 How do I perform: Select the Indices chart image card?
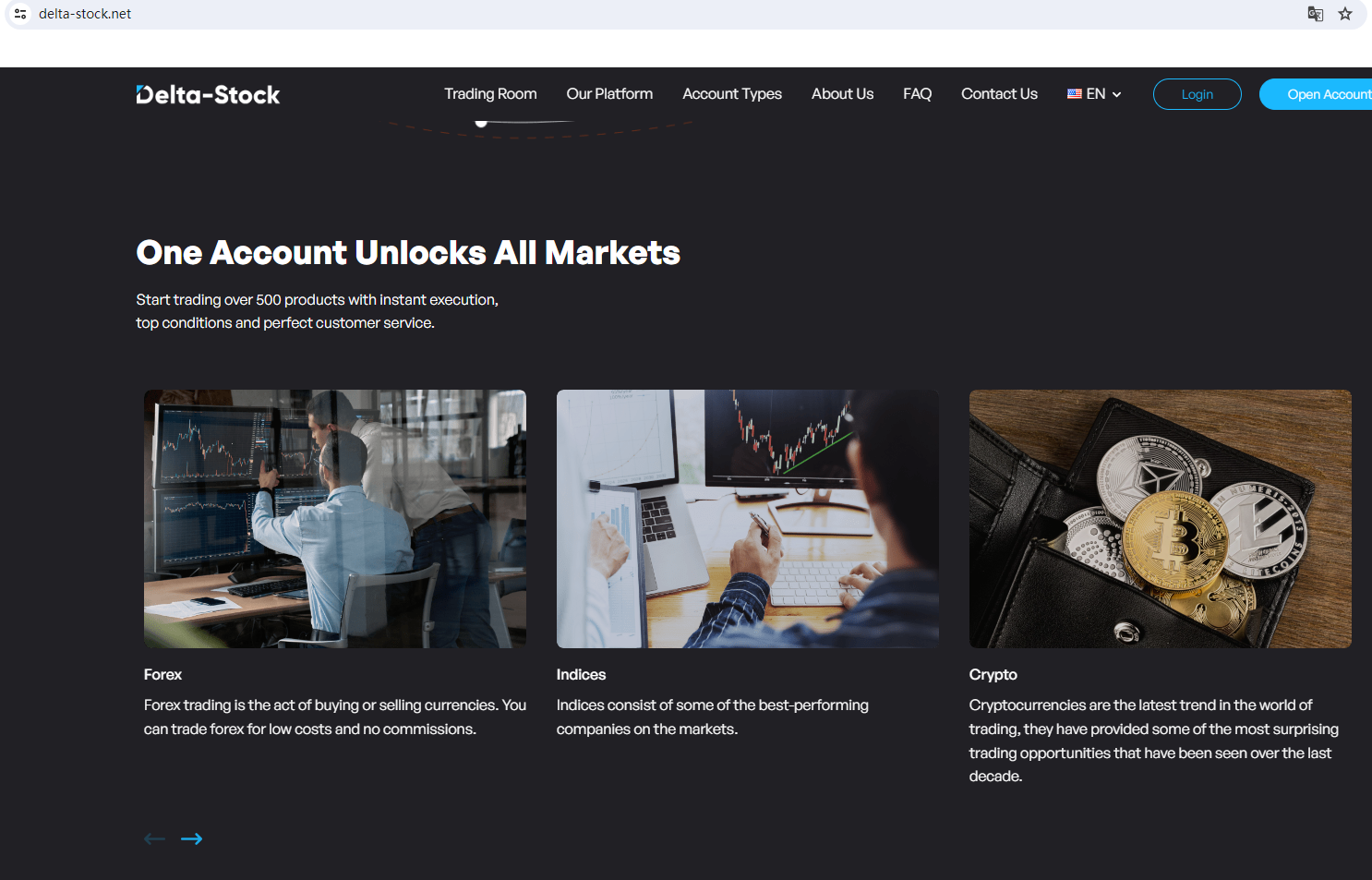(748, 519)
